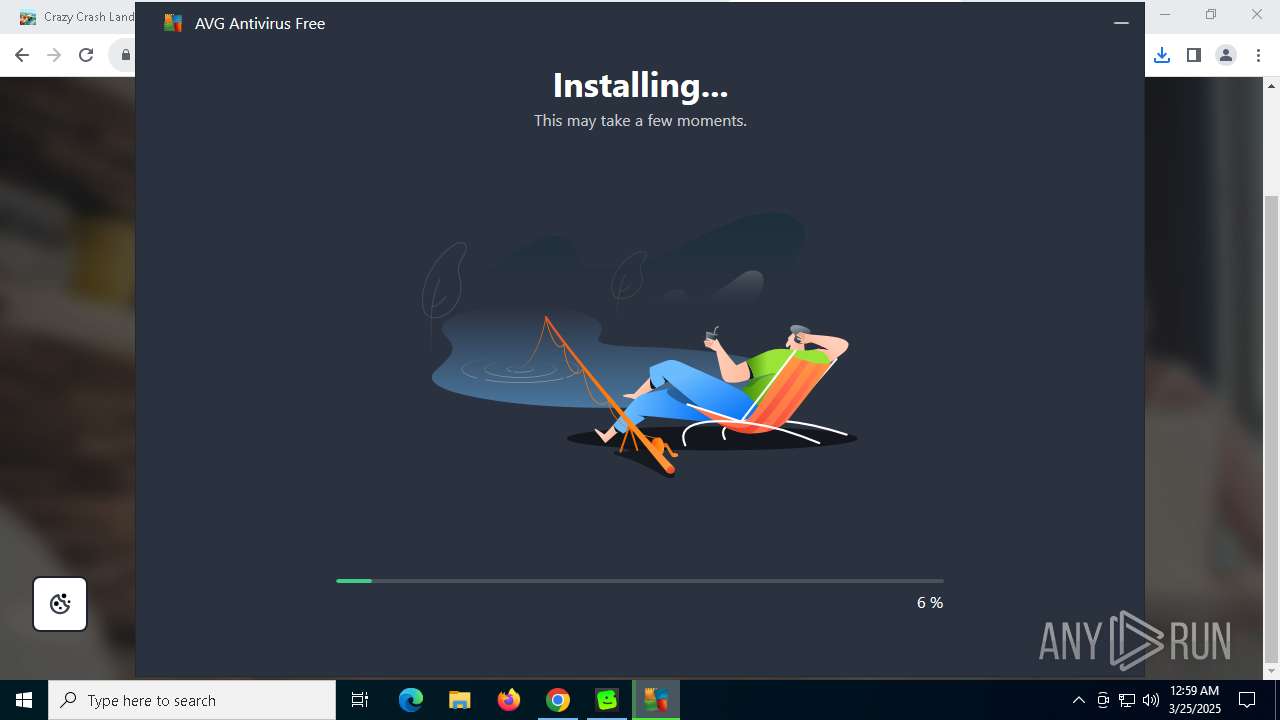Click the '6 %' progress text

(930, 602)
